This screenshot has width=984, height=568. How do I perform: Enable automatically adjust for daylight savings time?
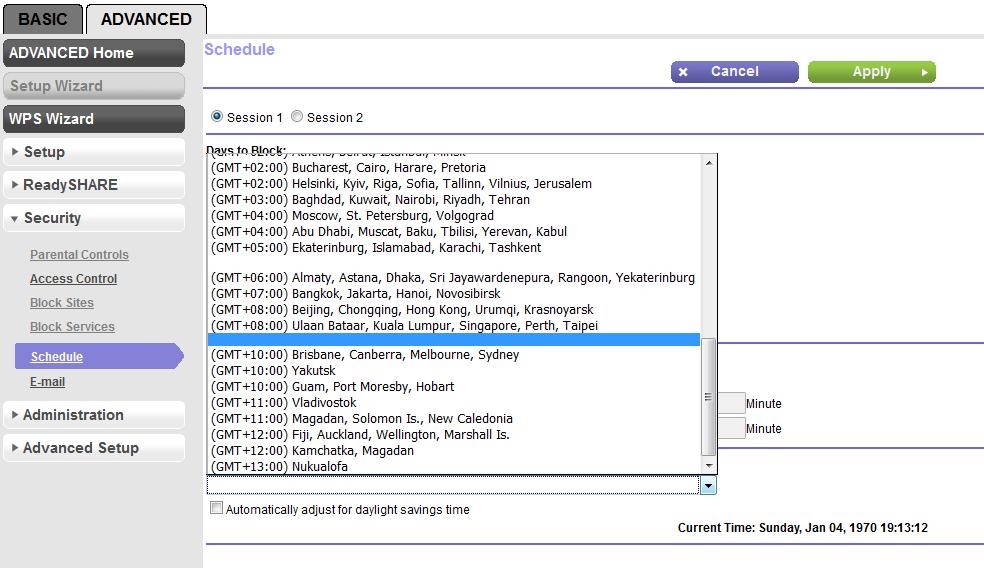pyautogui.click(x=217, y=508)
